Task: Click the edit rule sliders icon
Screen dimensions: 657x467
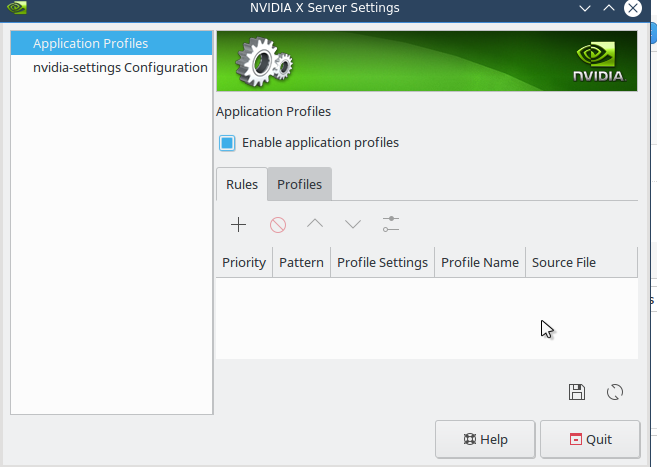Action: [391, 224]
